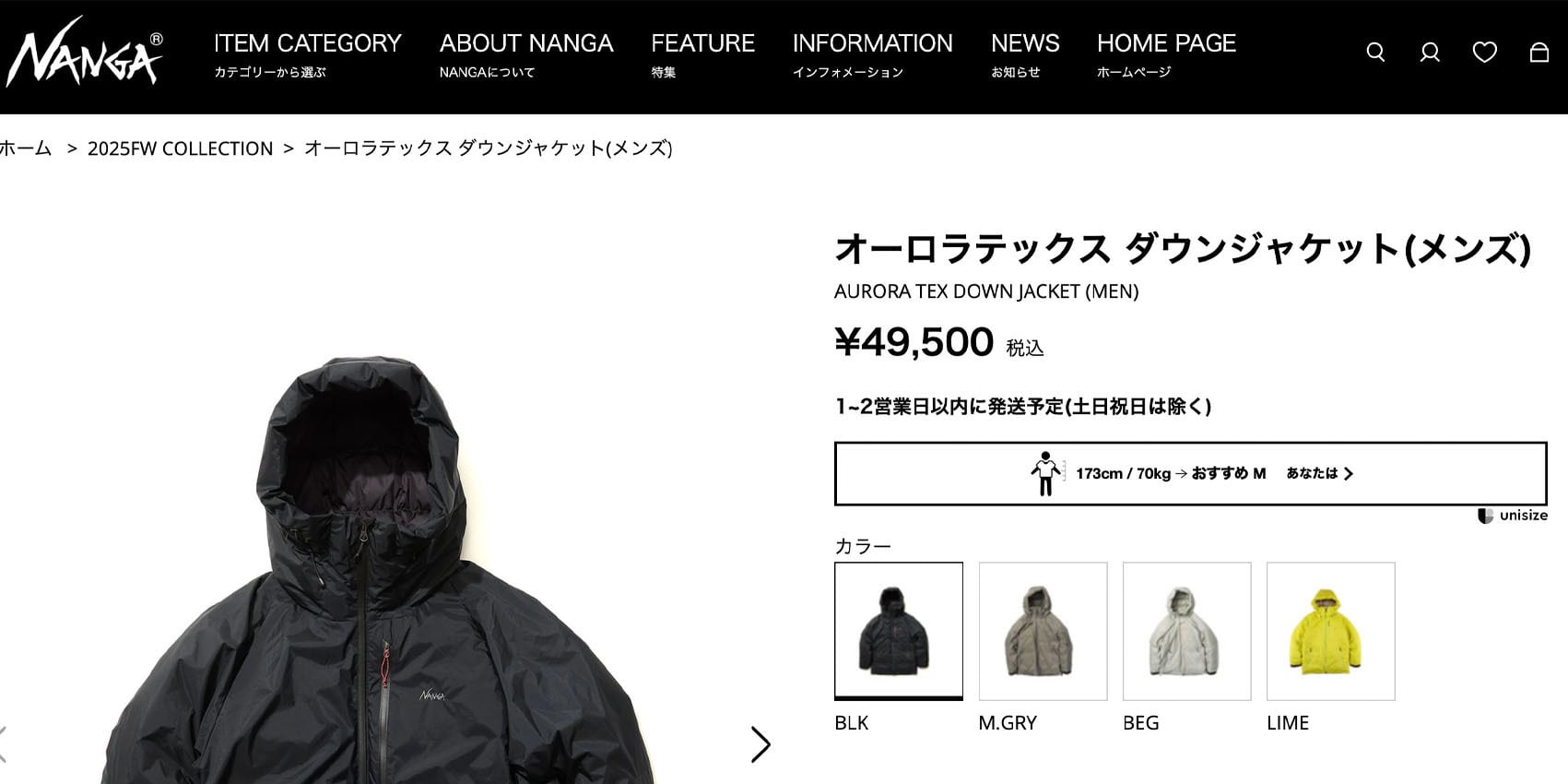
Task: Open the wishlist heart icon
Action: click(1484, 53)
